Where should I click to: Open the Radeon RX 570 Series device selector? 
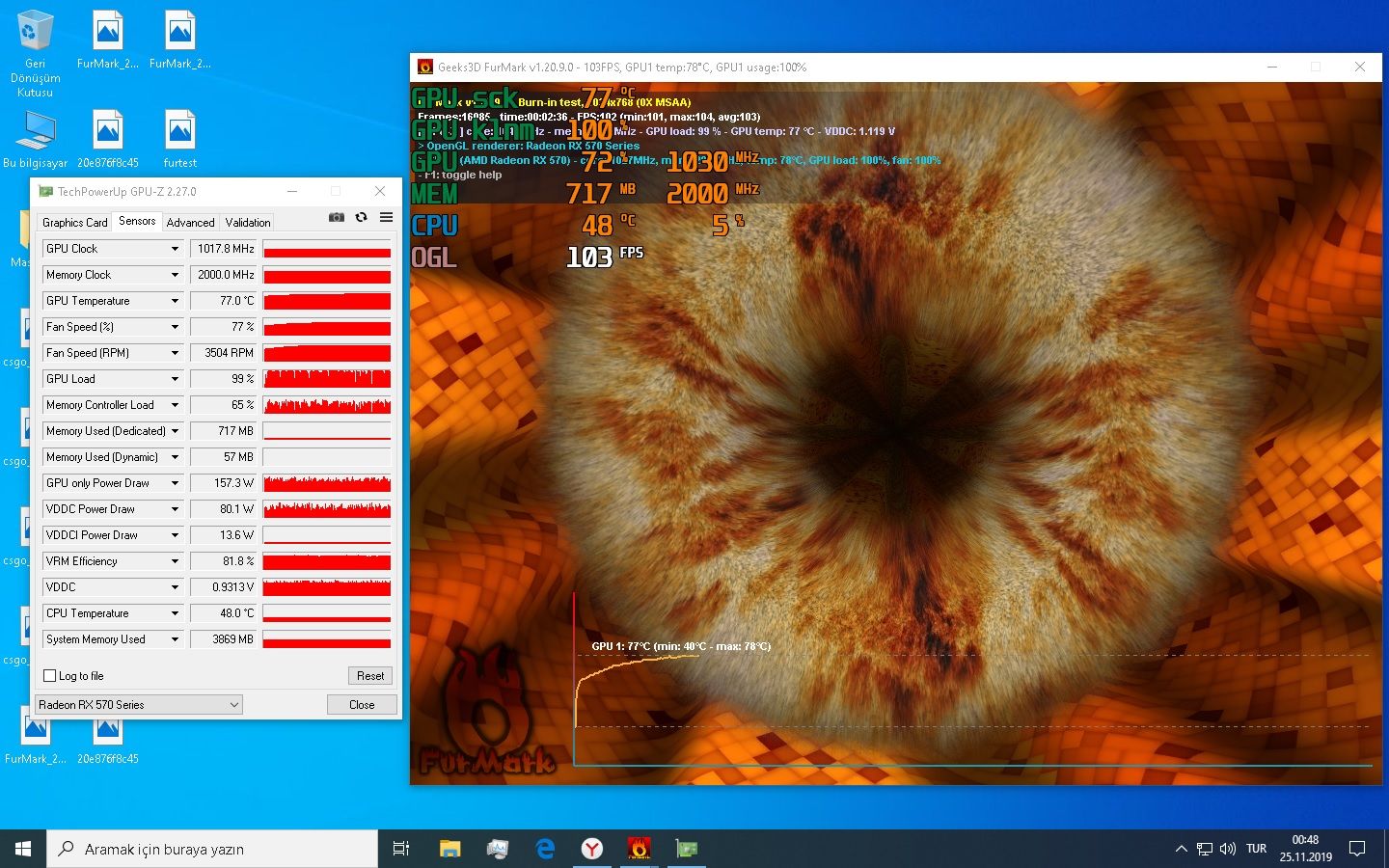(x=139, y=705)
